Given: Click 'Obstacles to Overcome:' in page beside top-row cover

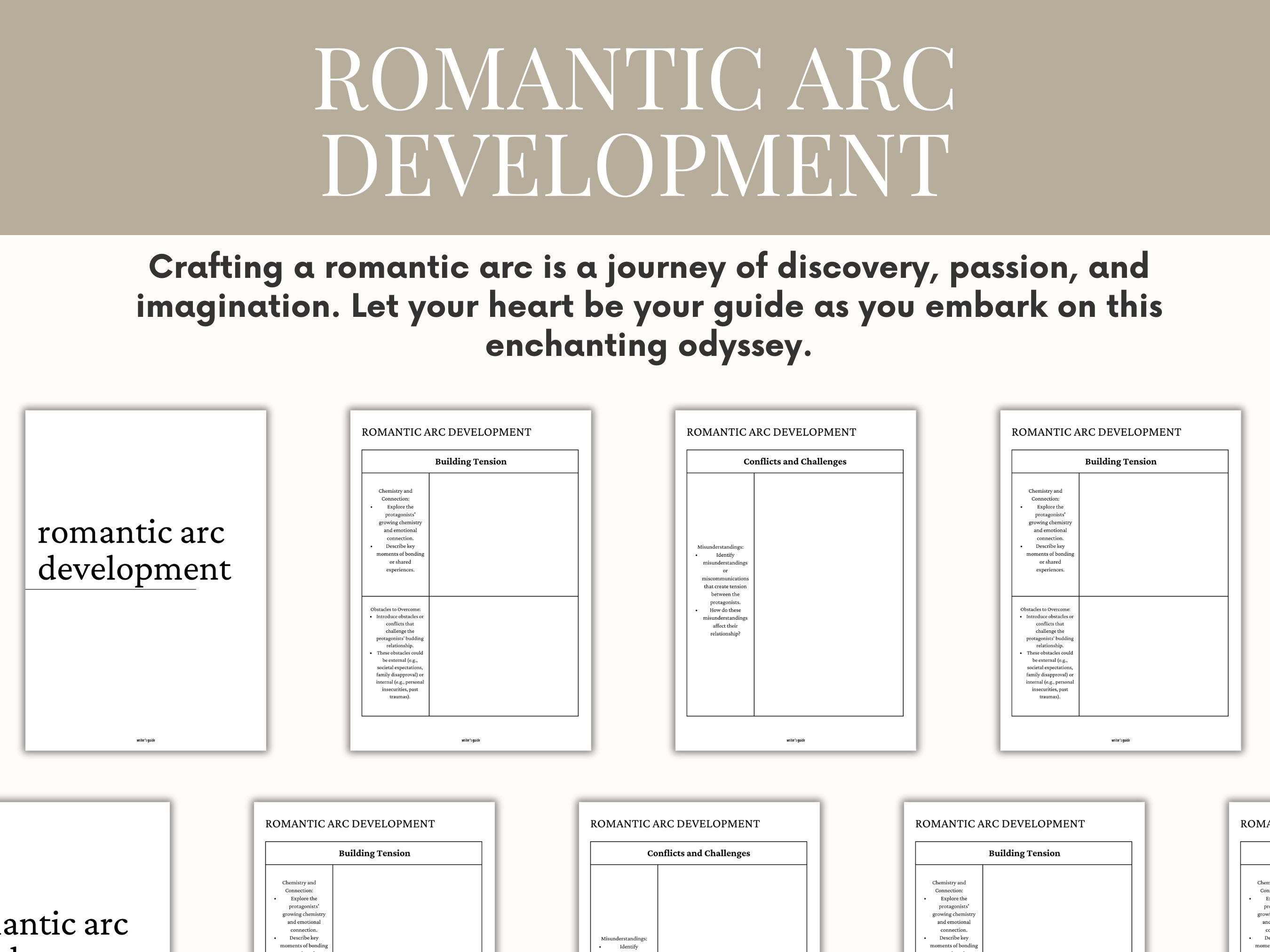Looking at the screenshot, I should pos(395,609).
